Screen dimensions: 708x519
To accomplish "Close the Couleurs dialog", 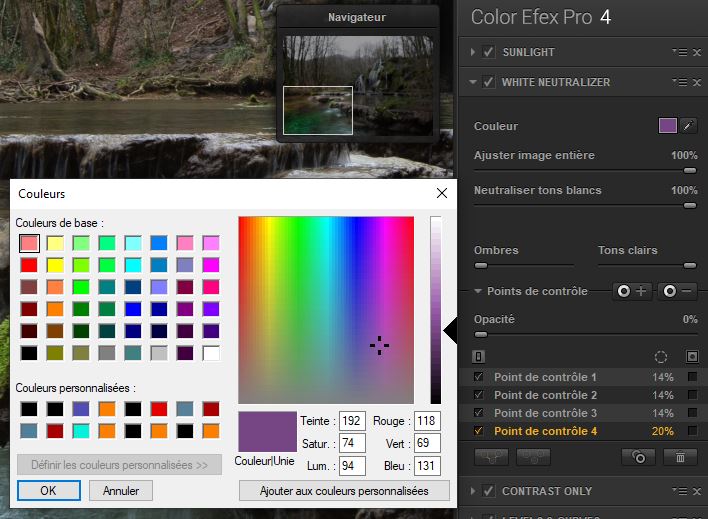I will [442, 193].
